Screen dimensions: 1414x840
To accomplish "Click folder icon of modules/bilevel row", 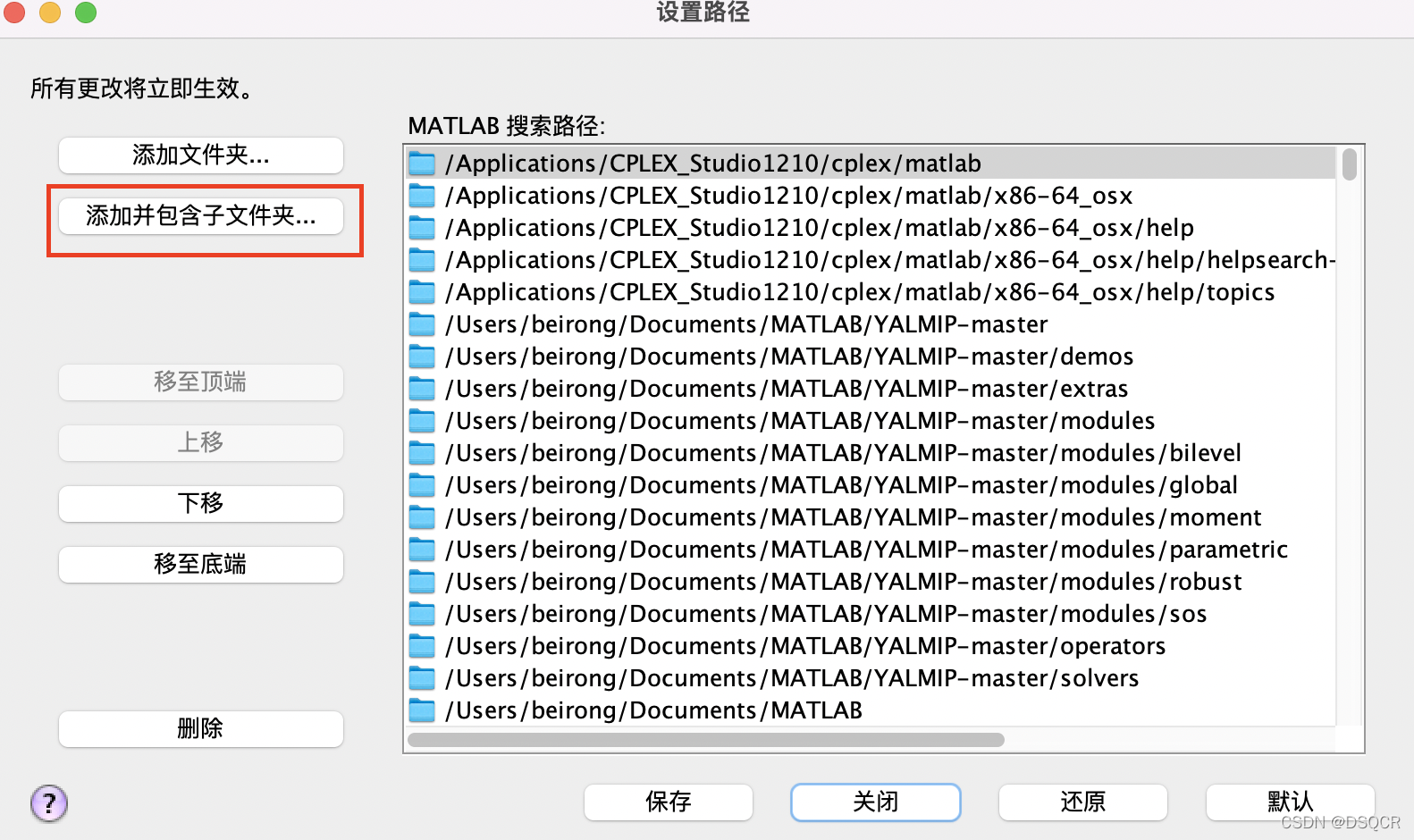I will pos(422,453).
